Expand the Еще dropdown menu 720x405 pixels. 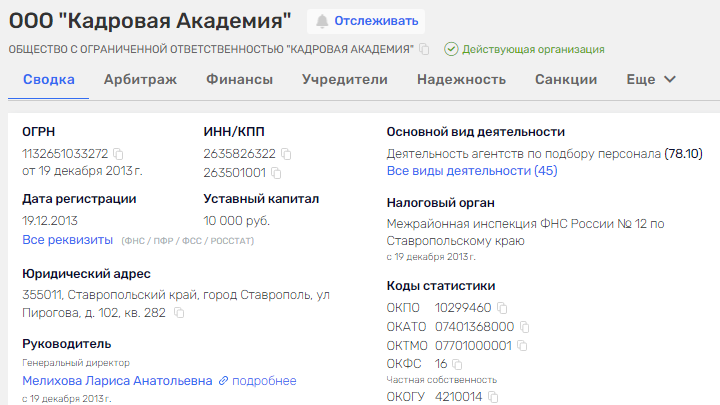(x=651, y=79)
